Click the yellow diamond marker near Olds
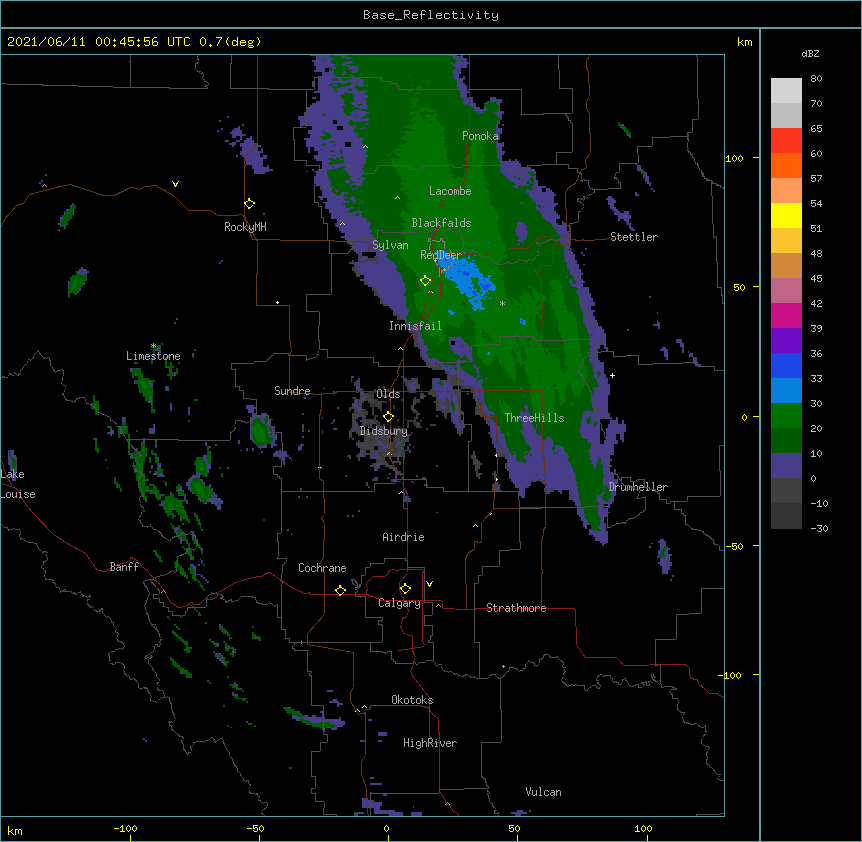 (x=388, y=417)
